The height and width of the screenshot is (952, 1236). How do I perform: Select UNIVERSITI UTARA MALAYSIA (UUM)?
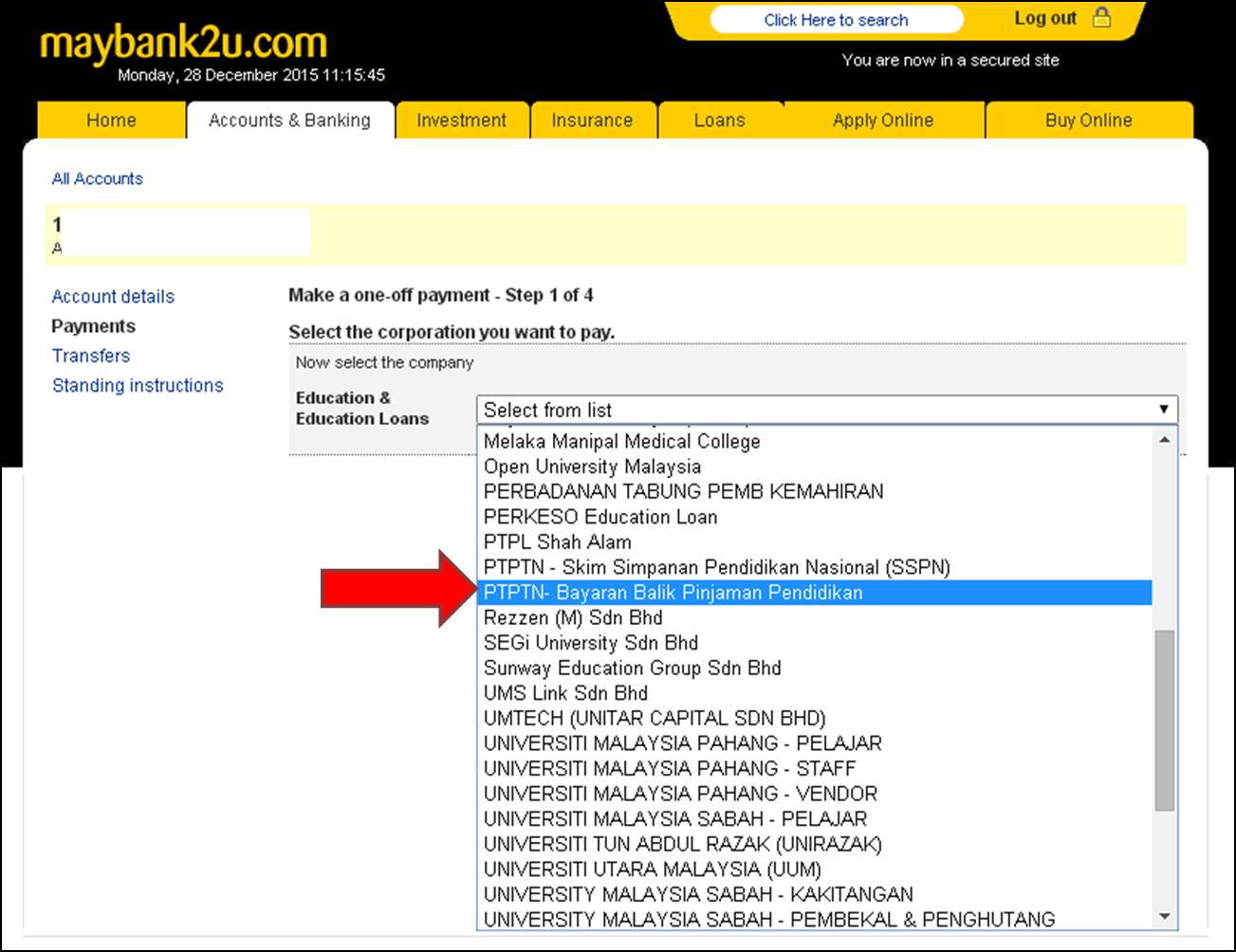pos(814,869)
